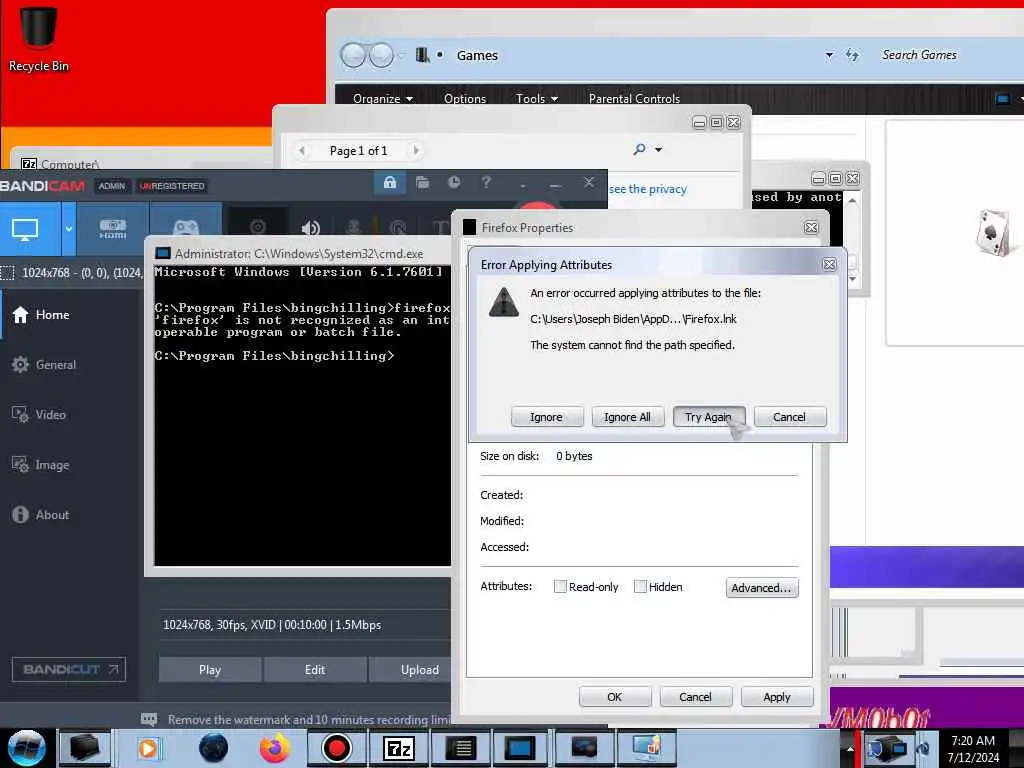The image size is (1024, 768).
Task: Open Bandicam output folder icon
Action: (423, 183)
